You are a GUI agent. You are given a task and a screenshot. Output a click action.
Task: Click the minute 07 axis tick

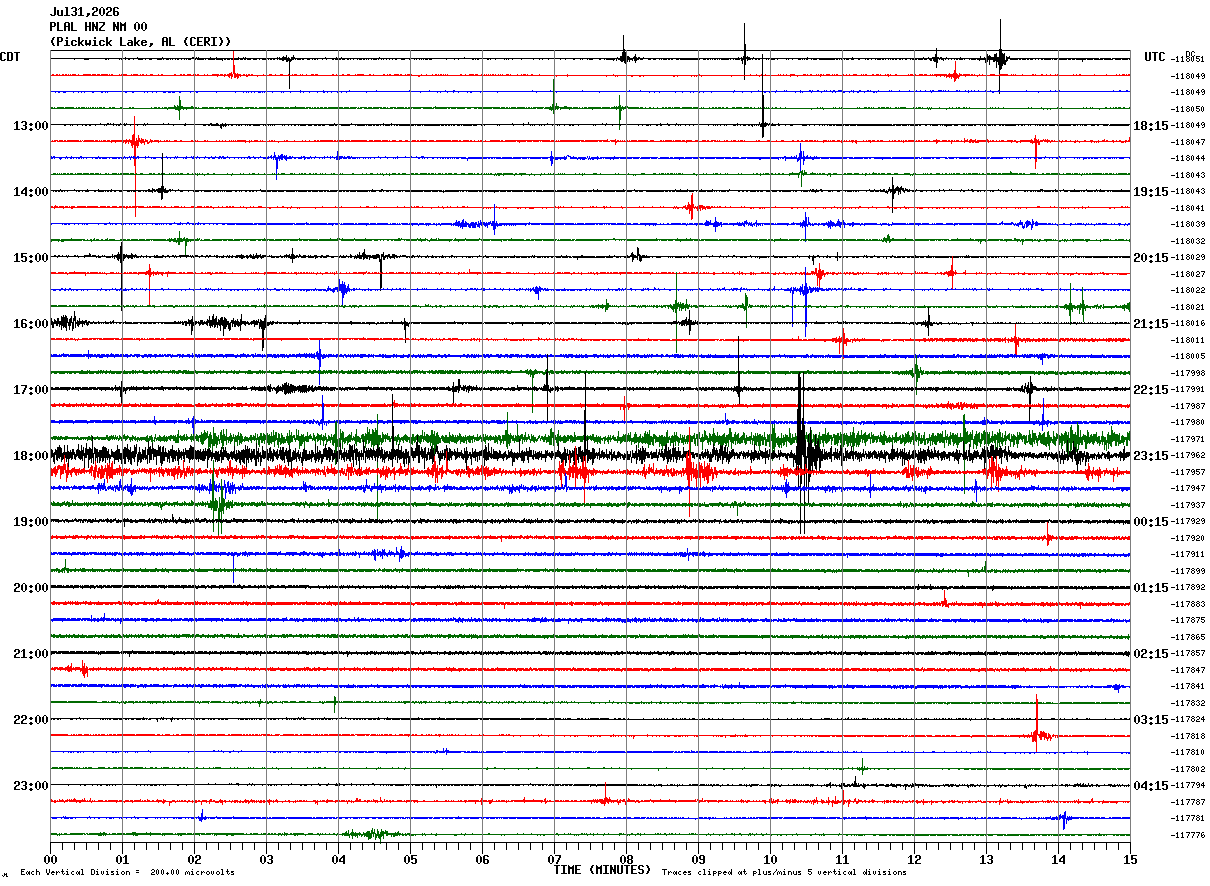(554, 859)
